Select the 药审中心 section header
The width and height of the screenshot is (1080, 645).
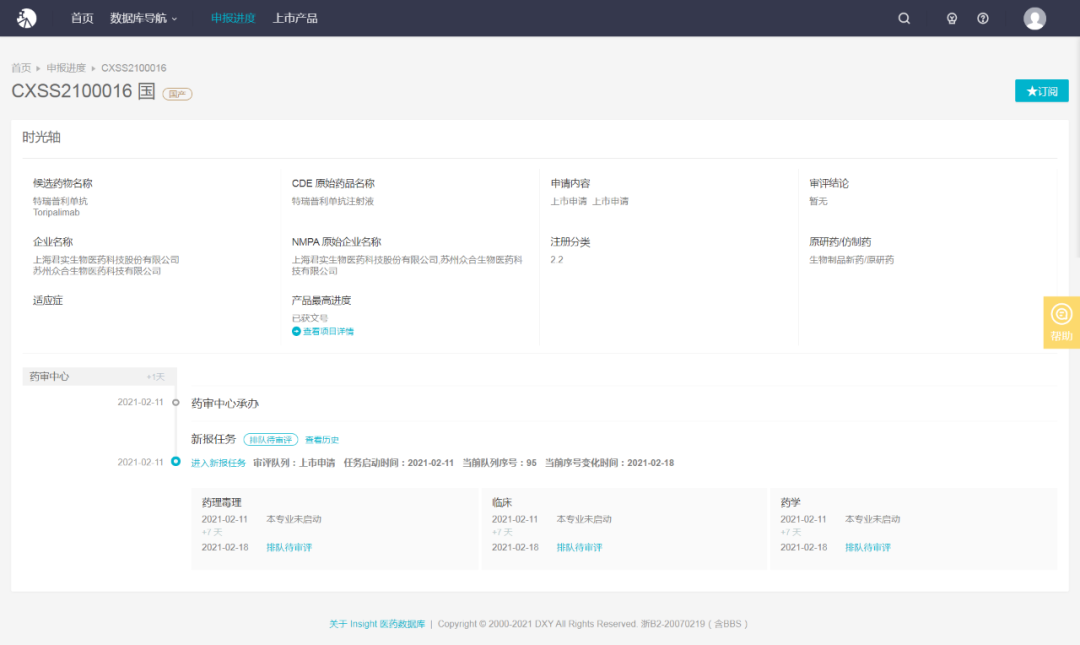click(99, 376)
